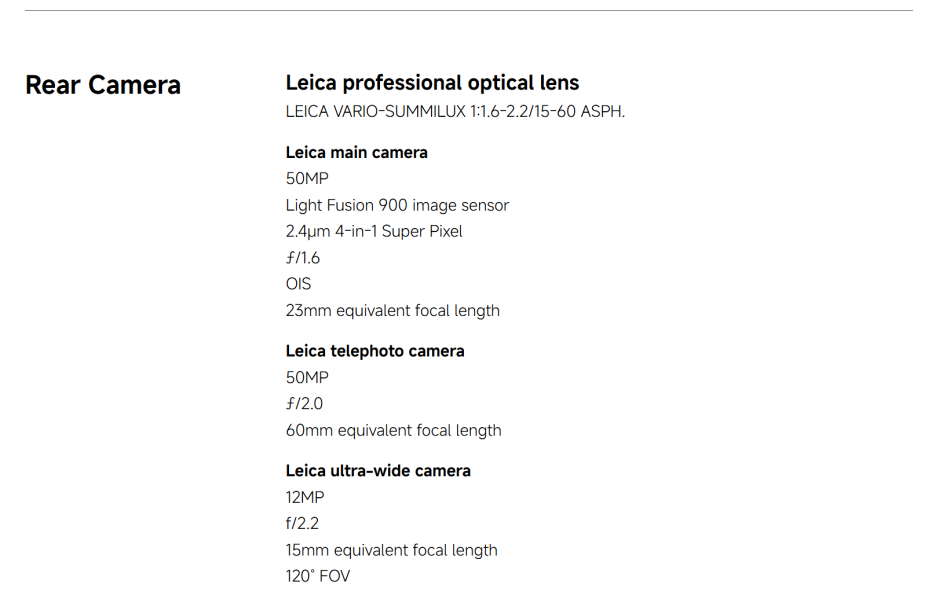Click the 60mm equivalent focal length text

(394, 431)
